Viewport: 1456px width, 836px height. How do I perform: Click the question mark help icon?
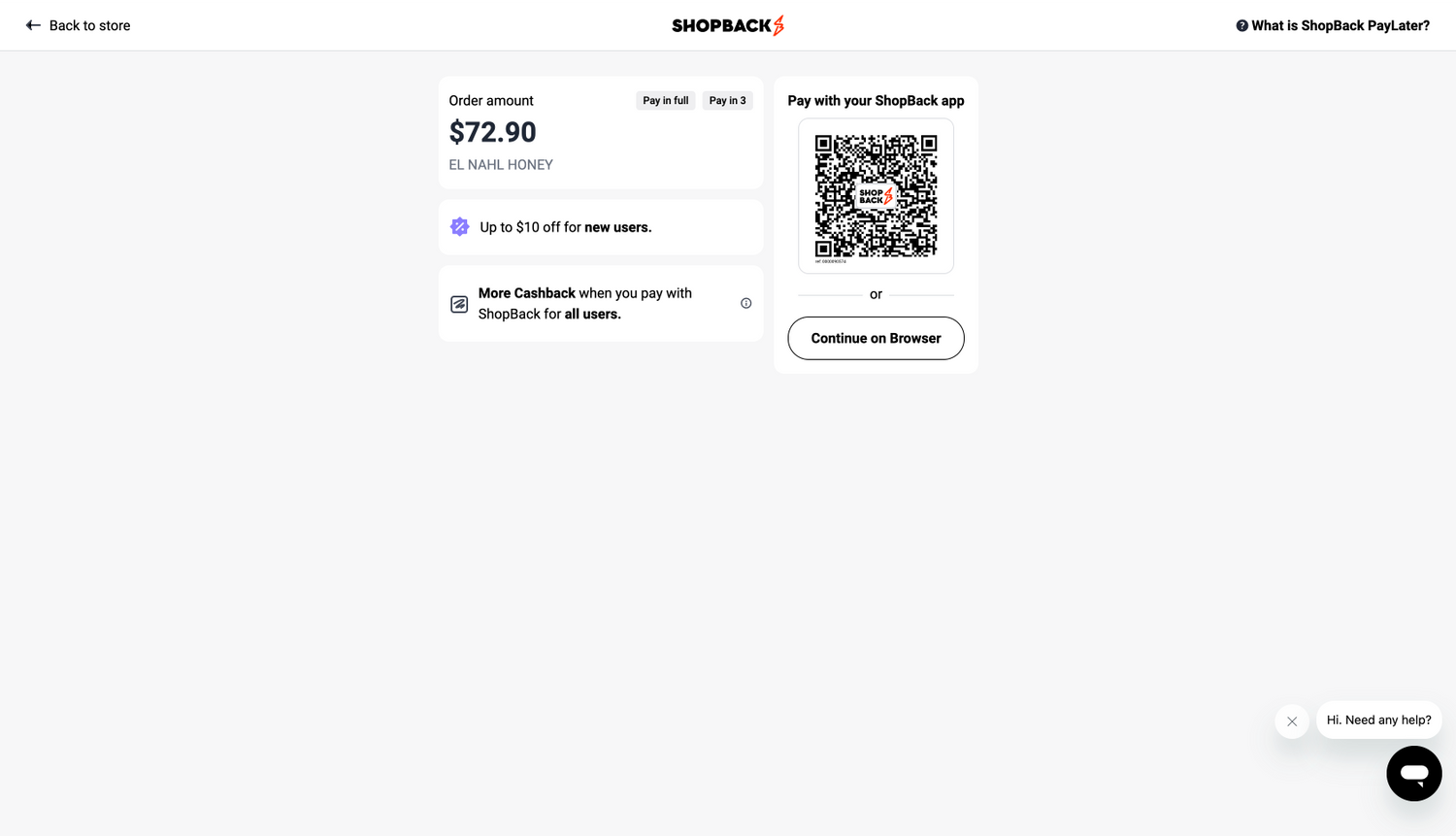[x=1241, y=26]
